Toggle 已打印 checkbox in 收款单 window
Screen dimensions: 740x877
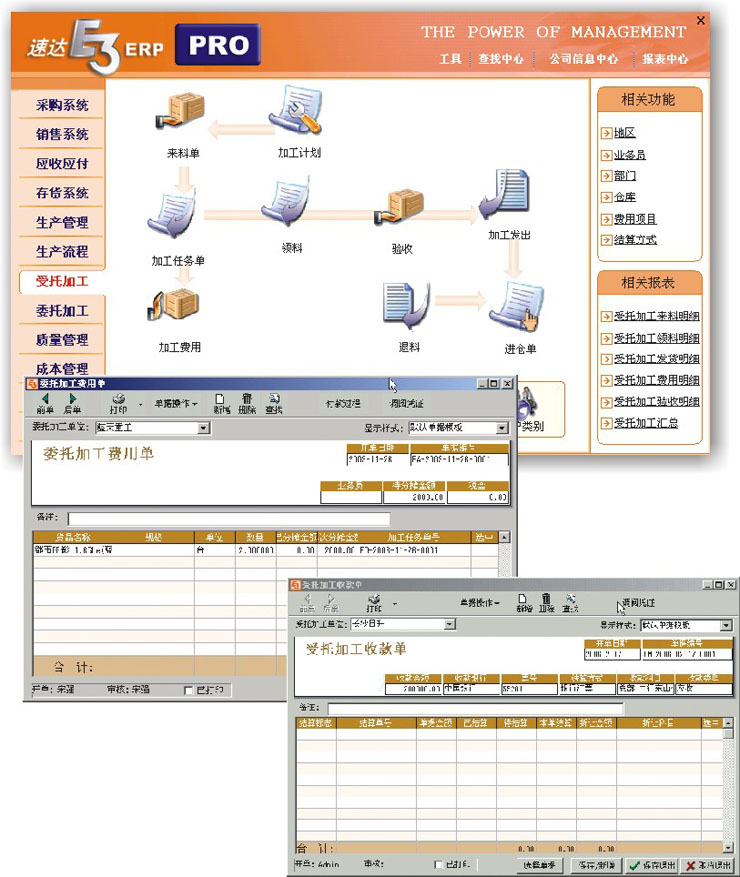tap(439, 865)
